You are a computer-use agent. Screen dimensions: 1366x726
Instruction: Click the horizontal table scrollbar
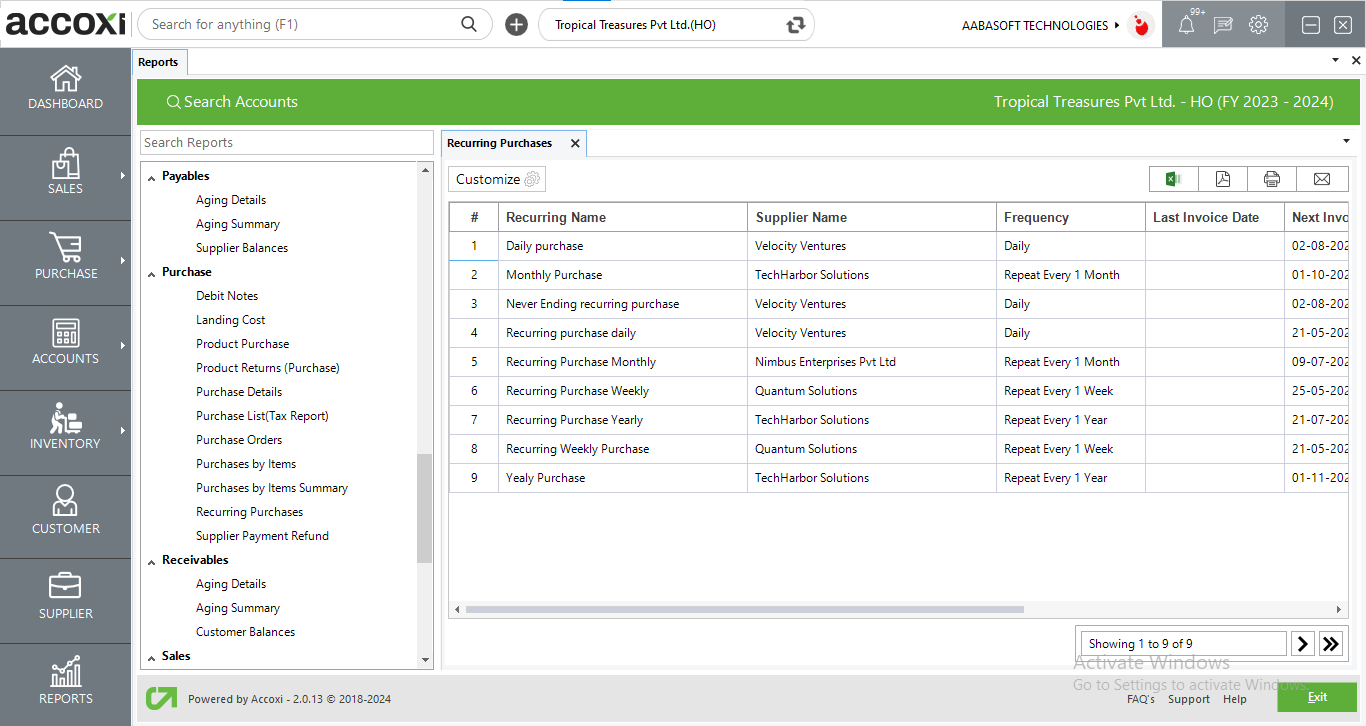744,609
